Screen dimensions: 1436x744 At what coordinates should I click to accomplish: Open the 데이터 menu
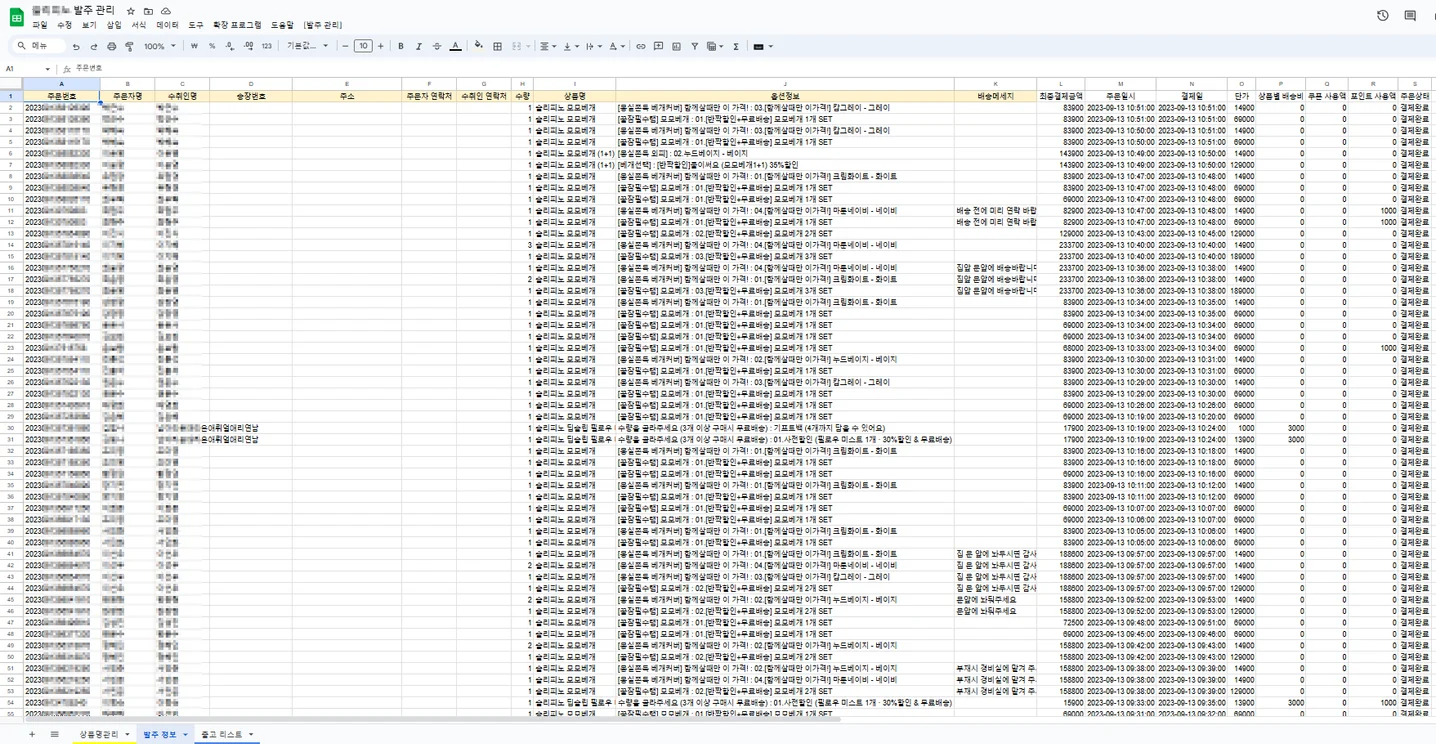(x=167, y=25)
